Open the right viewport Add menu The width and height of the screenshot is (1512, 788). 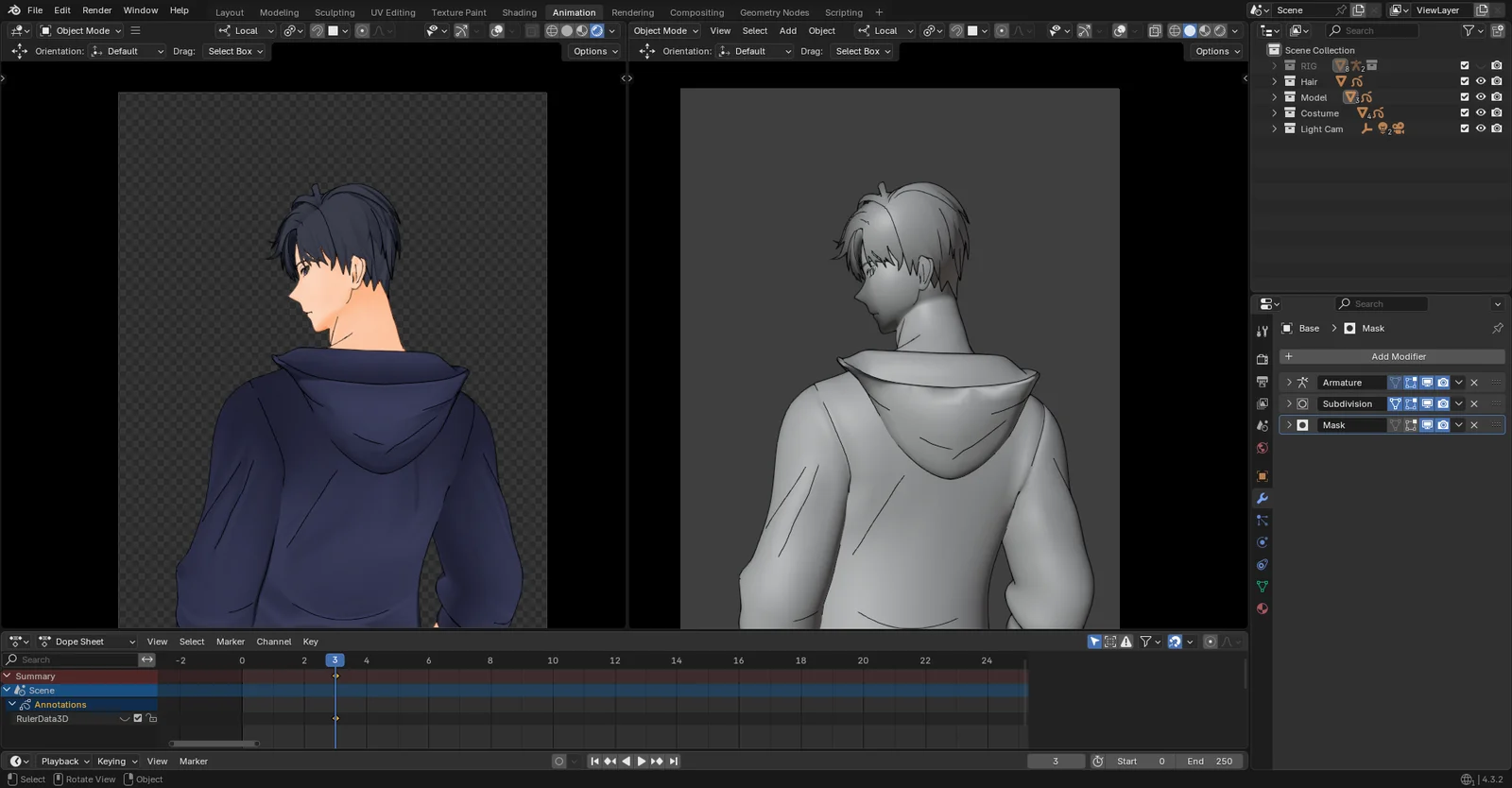click(788, 30)
